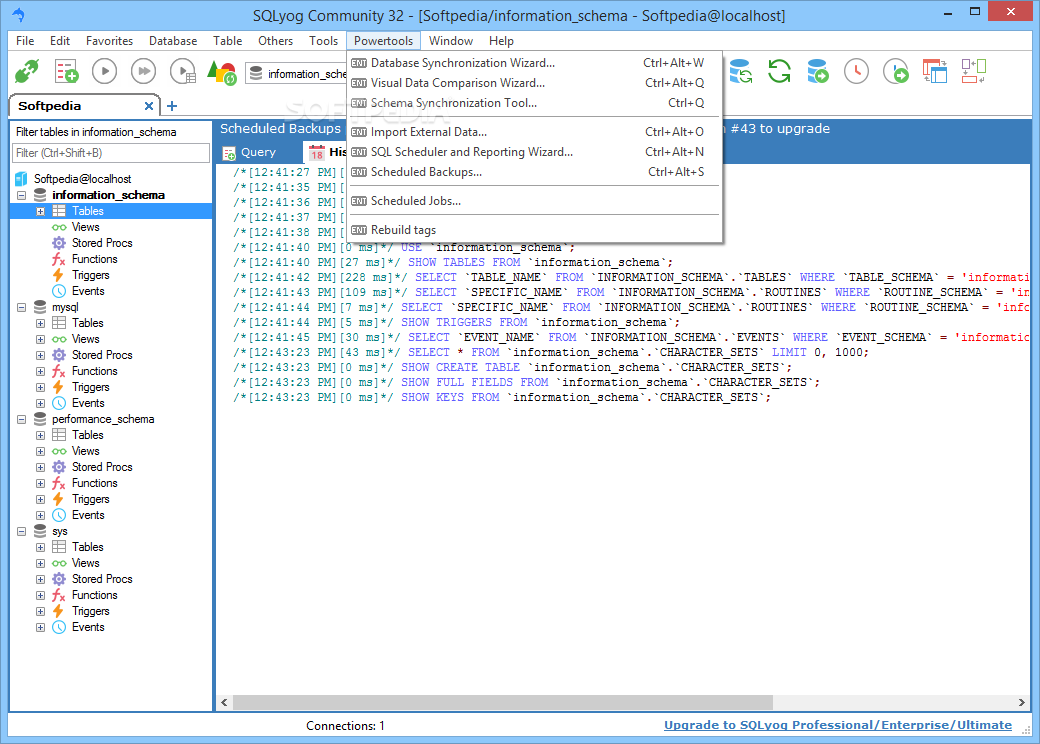Open the Database menu
This screenshot has height=744, width=1040.
point(173,40)
